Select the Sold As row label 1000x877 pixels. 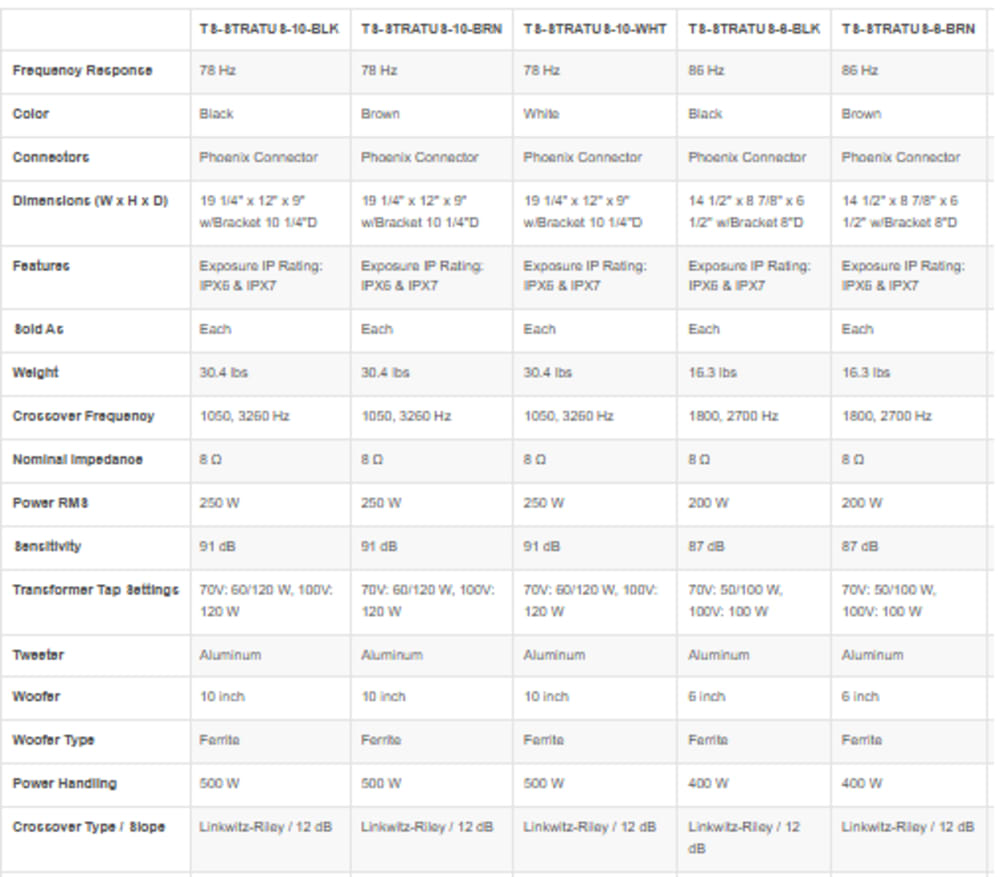(x=38, y=330)
